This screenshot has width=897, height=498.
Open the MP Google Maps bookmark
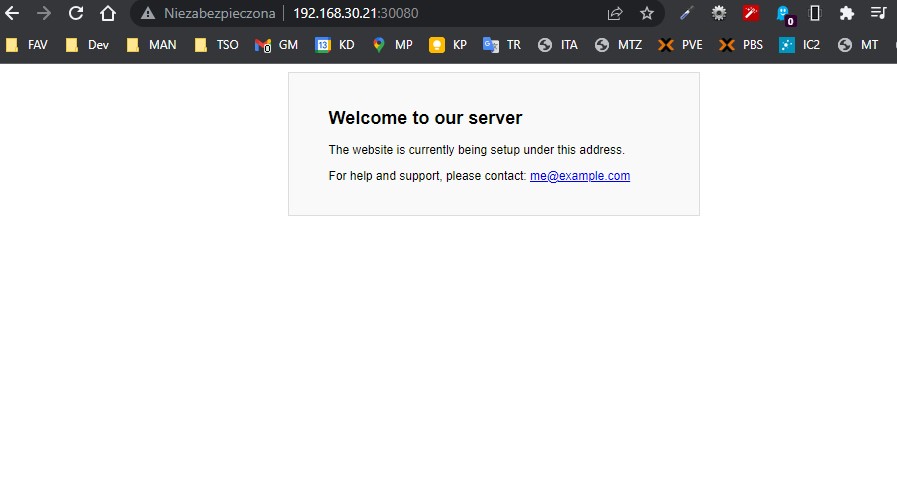[392, 45]
